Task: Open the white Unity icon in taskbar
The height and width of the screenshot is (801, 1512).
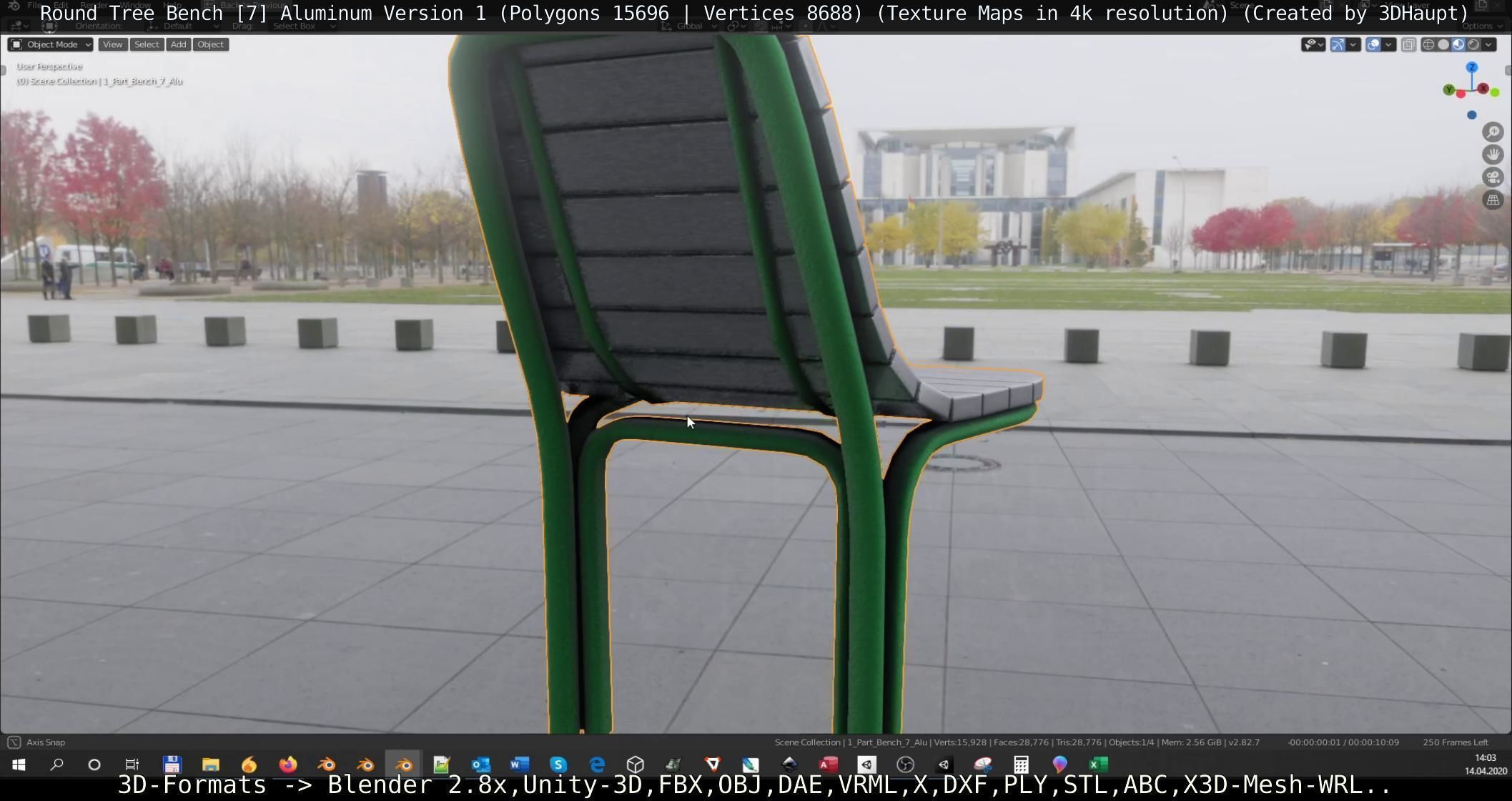Action: pos(866,765)
